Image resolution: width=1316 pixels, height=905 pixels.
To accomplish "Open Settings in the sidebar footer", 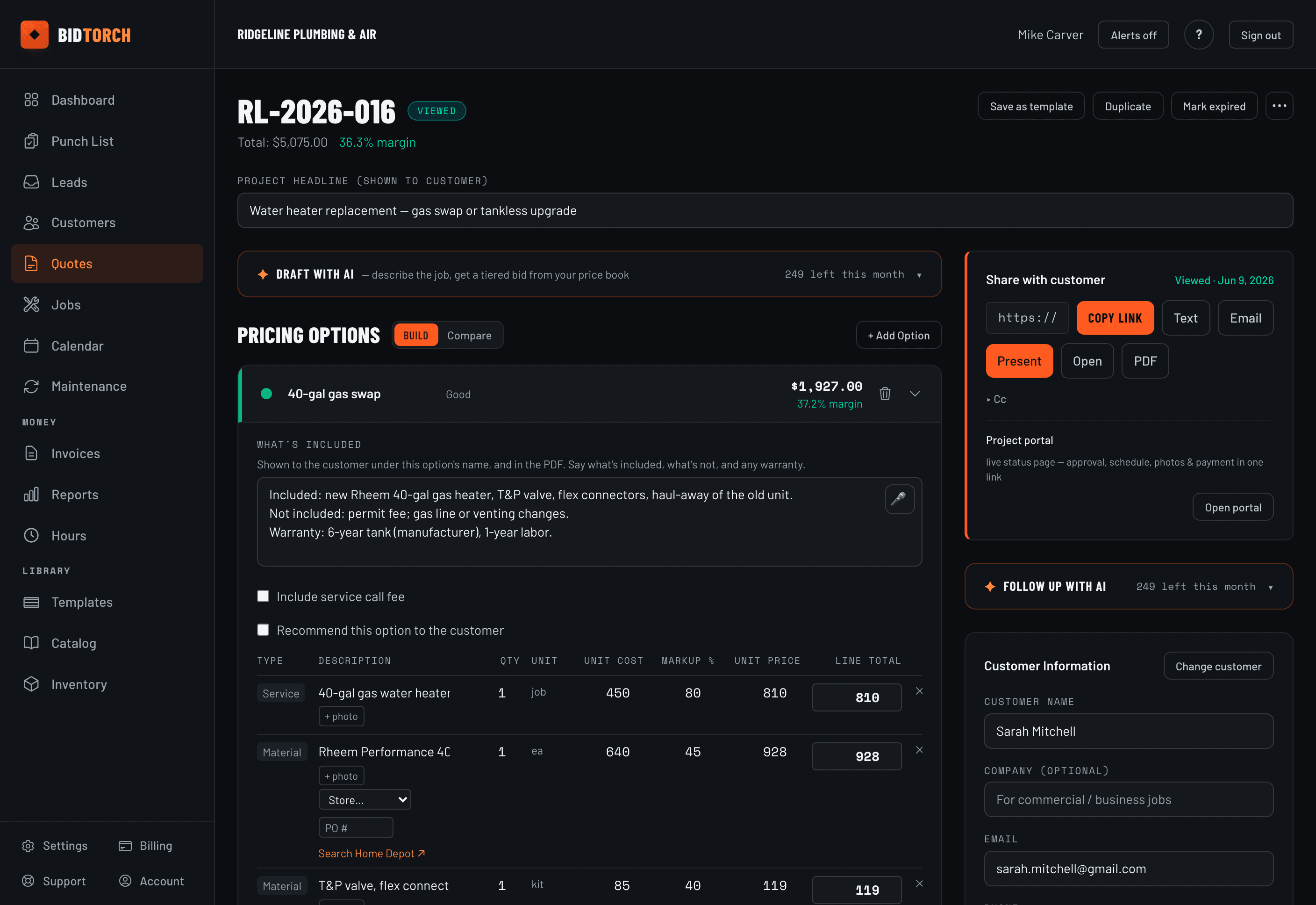I will pos(55,846).
